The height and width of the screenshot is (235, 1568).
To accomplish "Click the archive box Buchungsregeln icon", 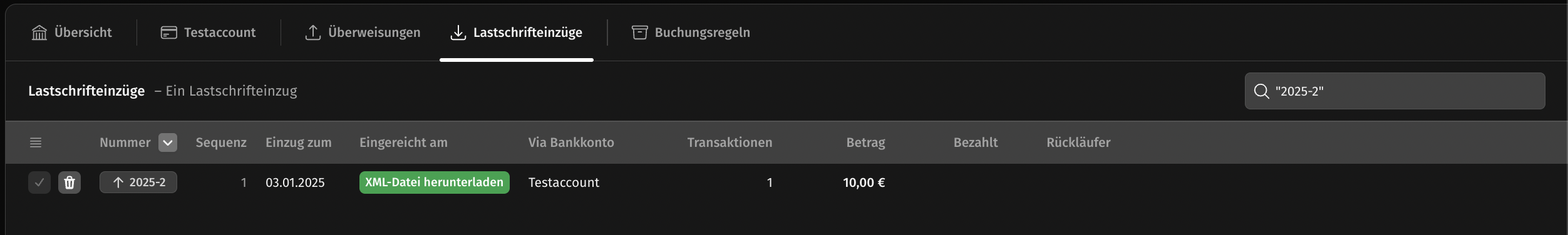I will 639,32.
